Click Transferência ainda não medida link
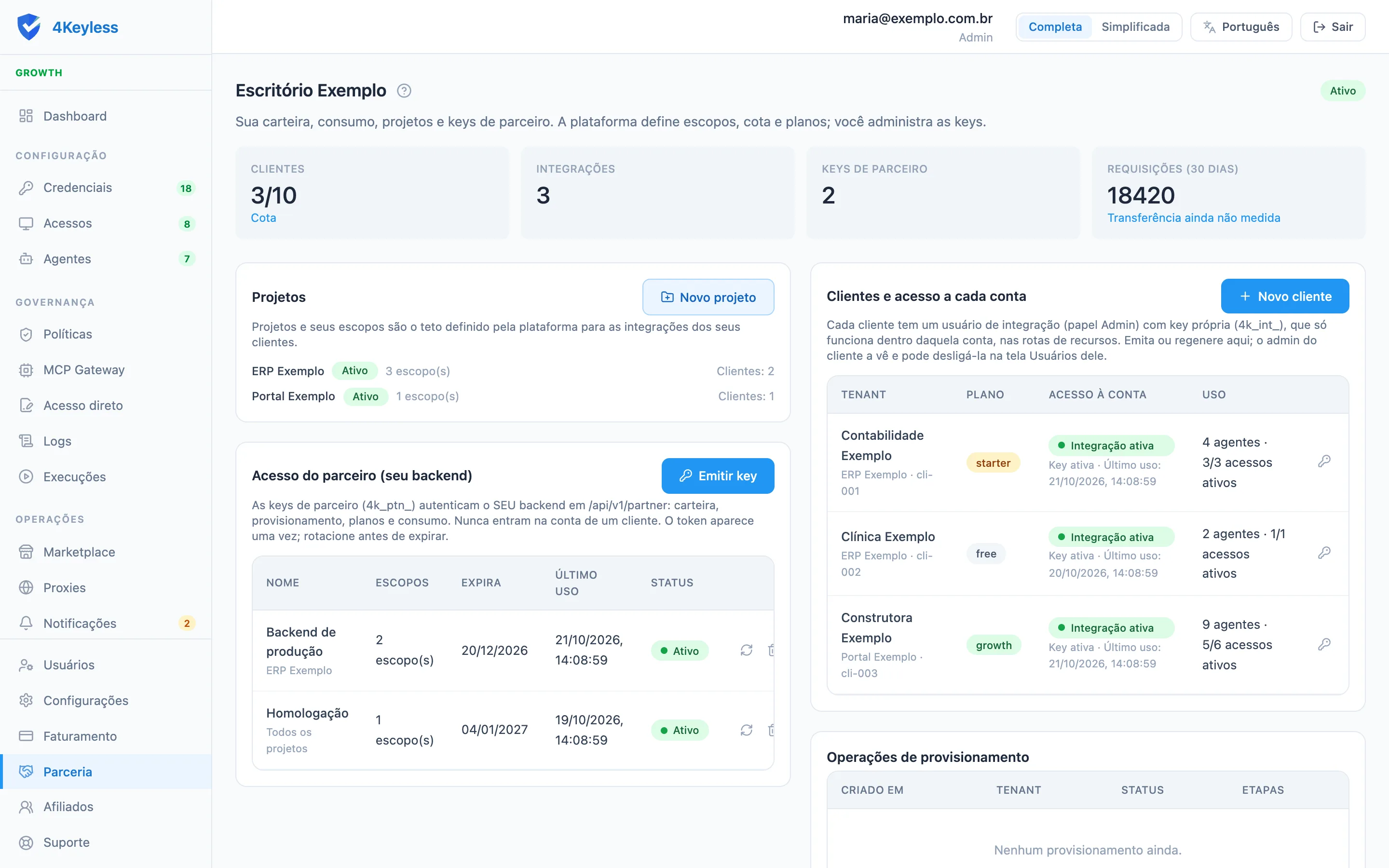Viewport: 1389px width, 868px height. click(x=1193, y=217)
